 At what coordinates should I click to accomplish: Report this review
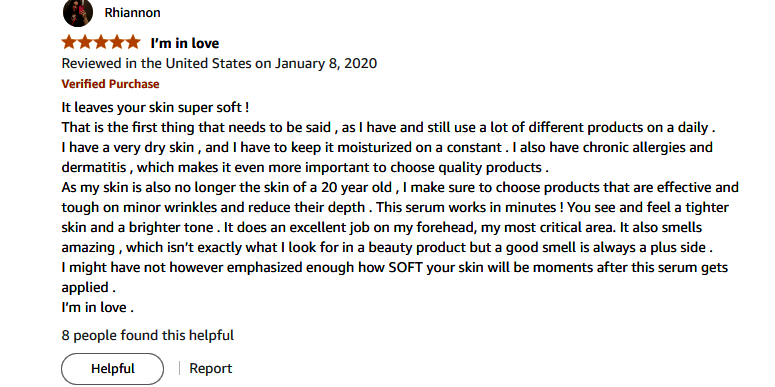[211, 369]
